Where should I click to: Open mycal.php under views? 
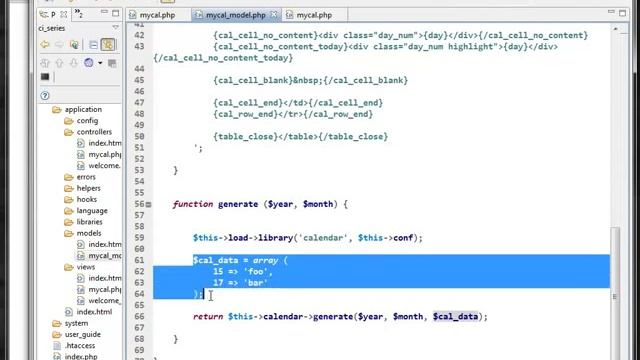(x=104, y=289)
